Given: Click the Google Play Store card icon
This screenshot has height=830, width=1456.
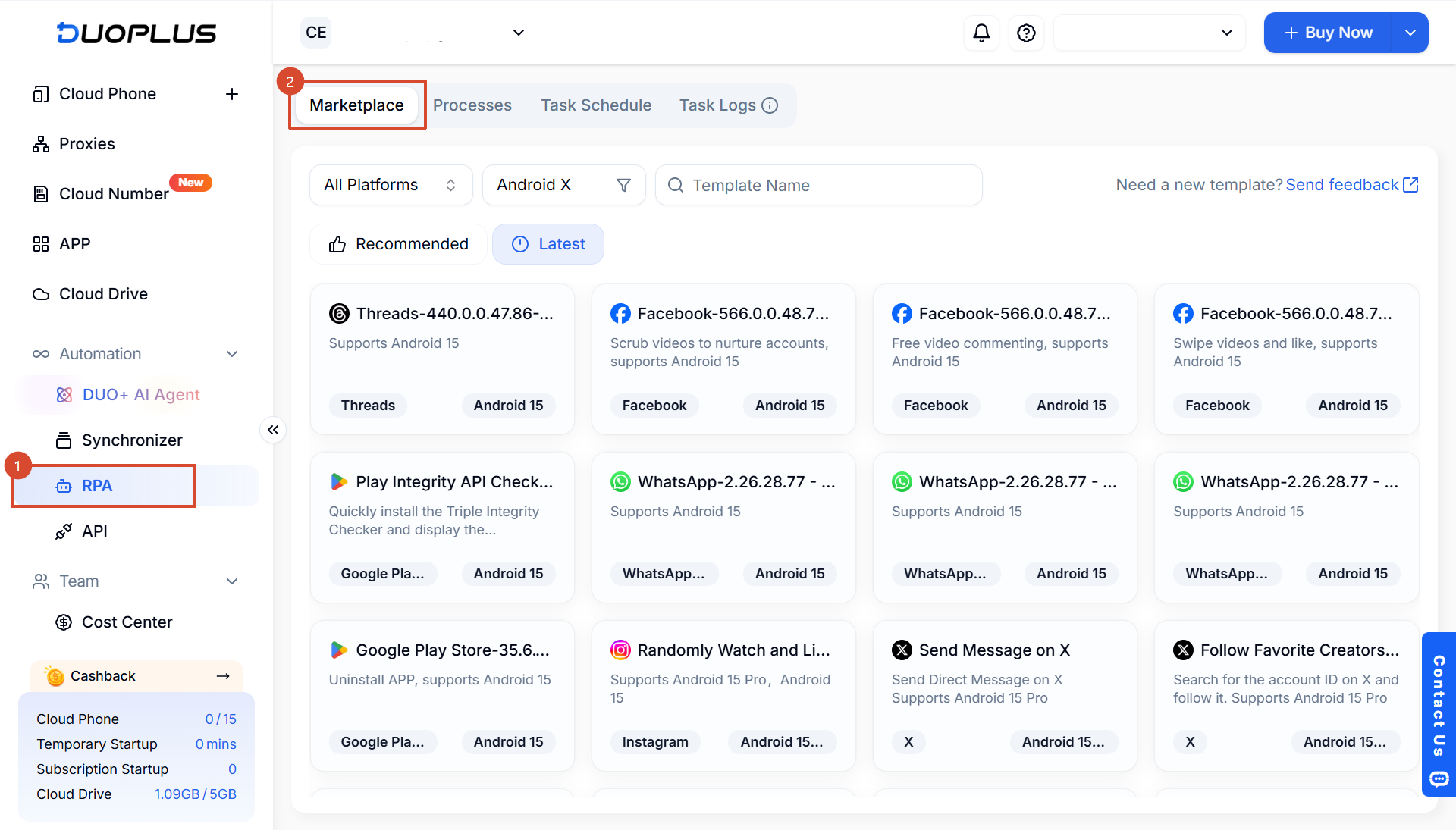Looking at the screenshot, I should [x=339, y=650].
